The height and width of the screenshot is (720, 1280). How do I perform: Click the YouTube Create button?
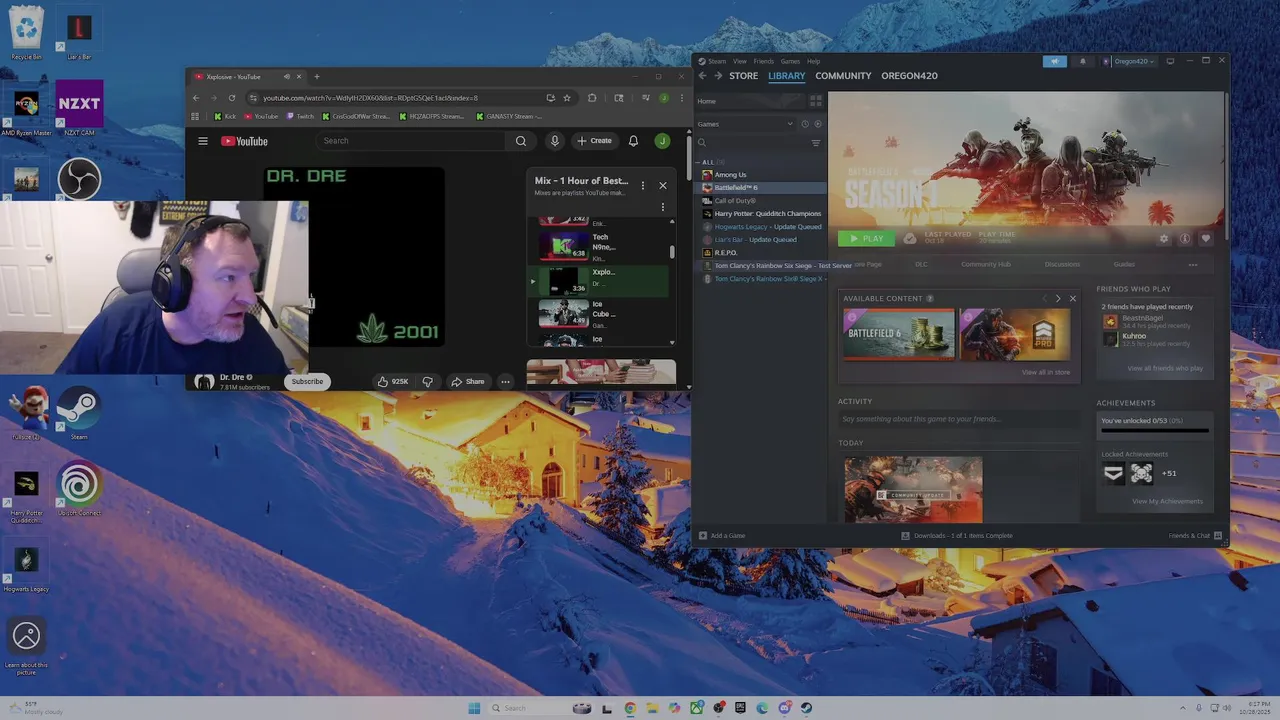[x=594, y=141]
